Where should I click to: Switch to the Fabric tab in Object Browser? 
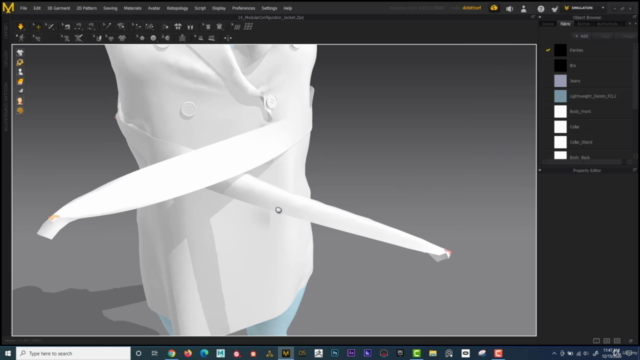(x=565, y=24)
